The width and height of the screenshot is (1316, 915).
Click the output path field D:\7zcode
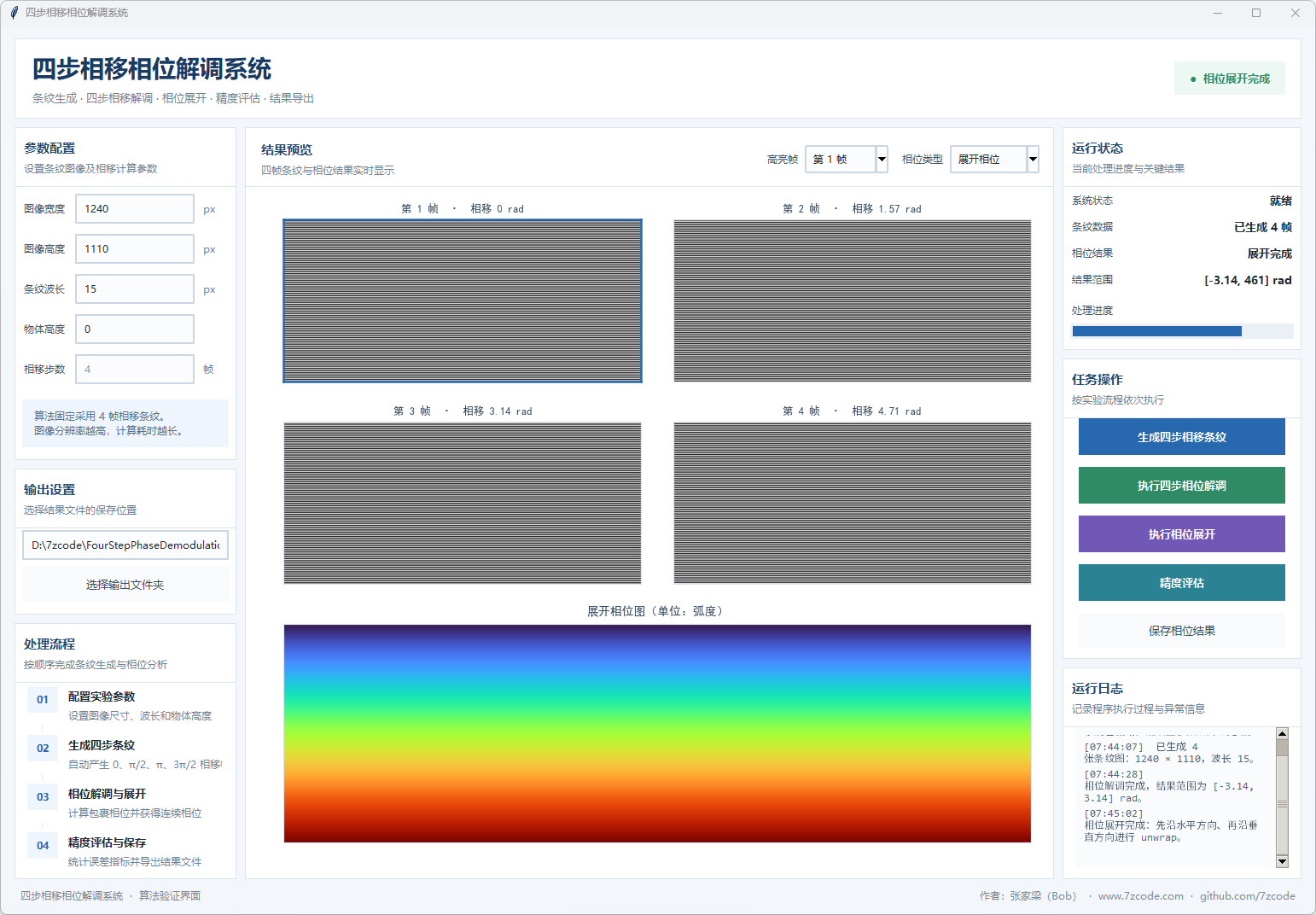pyautogui.click(x=125, y=545)
